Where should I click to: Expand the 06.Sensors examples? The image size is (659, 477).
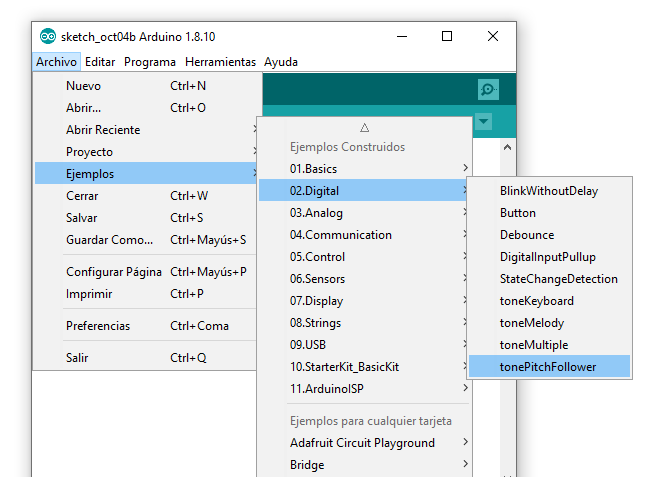click(x=364, y=279)
